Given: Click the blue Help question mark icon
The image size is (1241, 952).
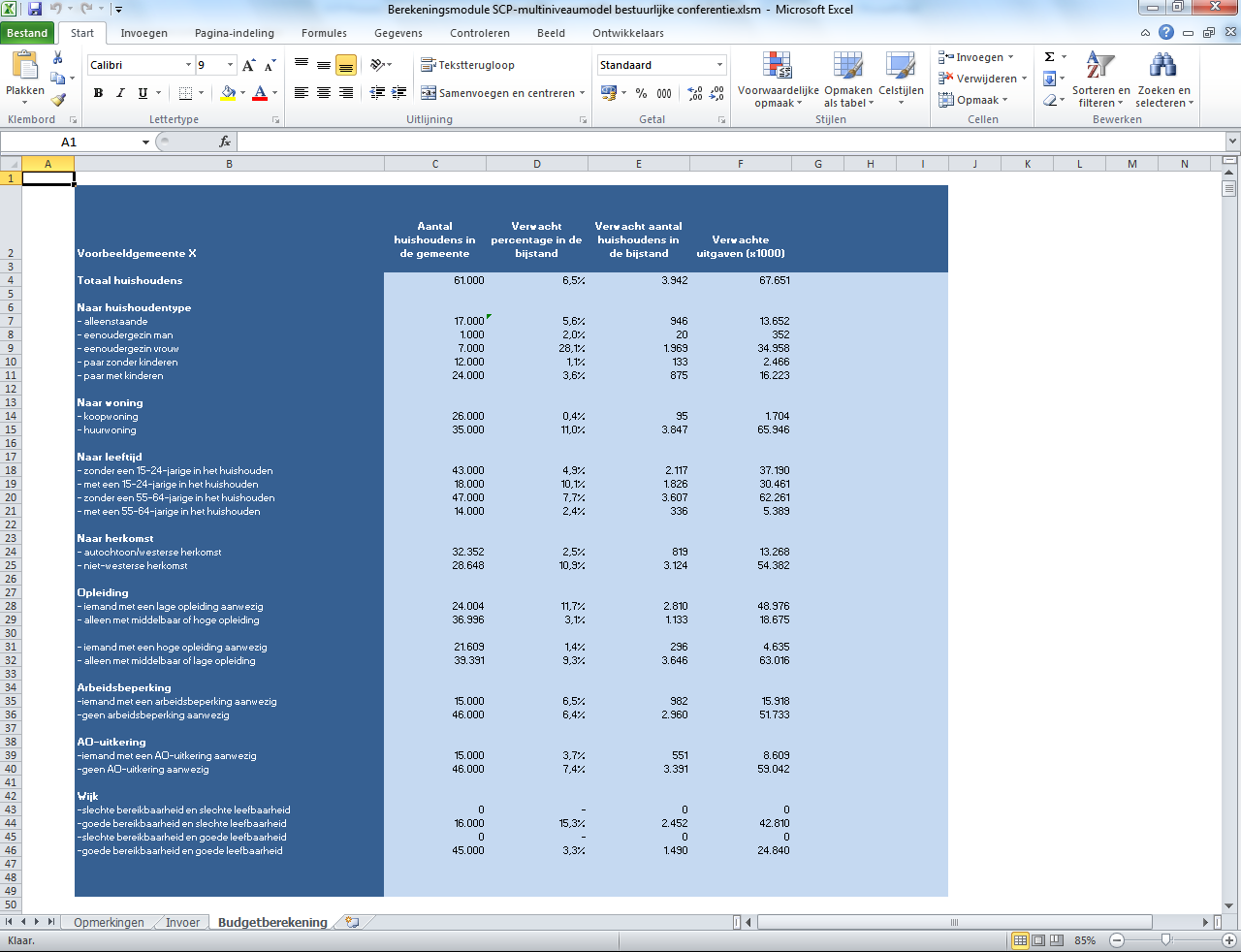Looking at the screenshot, I should 1166,32.
